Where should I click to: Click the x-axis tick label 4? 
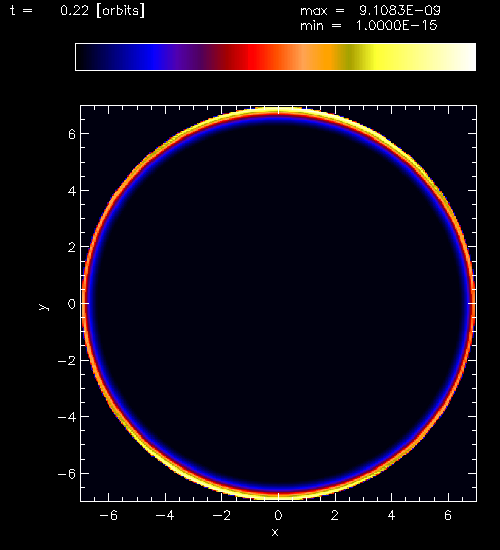pyautogui.click(x=392, y=515)
